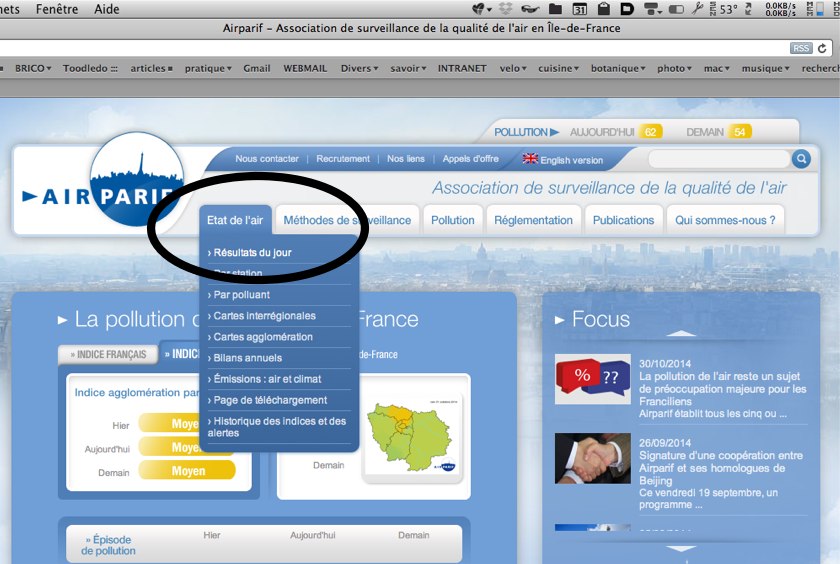Open the musique bookmarks dropdown
The width and height of the screenshot is (840, 564).
point(765,68)
